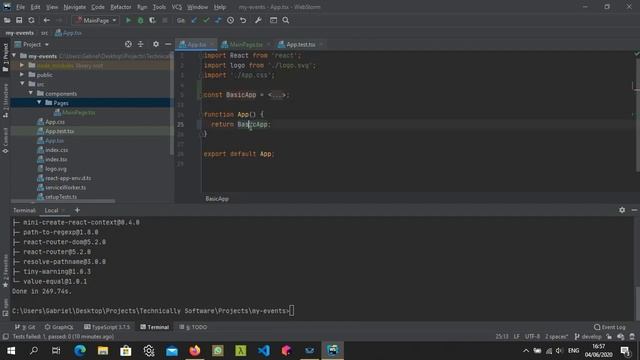Image resolution: width=640 pixels, height=360 pixels.
Task: Open settings via the wrench icon
Action: (x=258, y=20)
